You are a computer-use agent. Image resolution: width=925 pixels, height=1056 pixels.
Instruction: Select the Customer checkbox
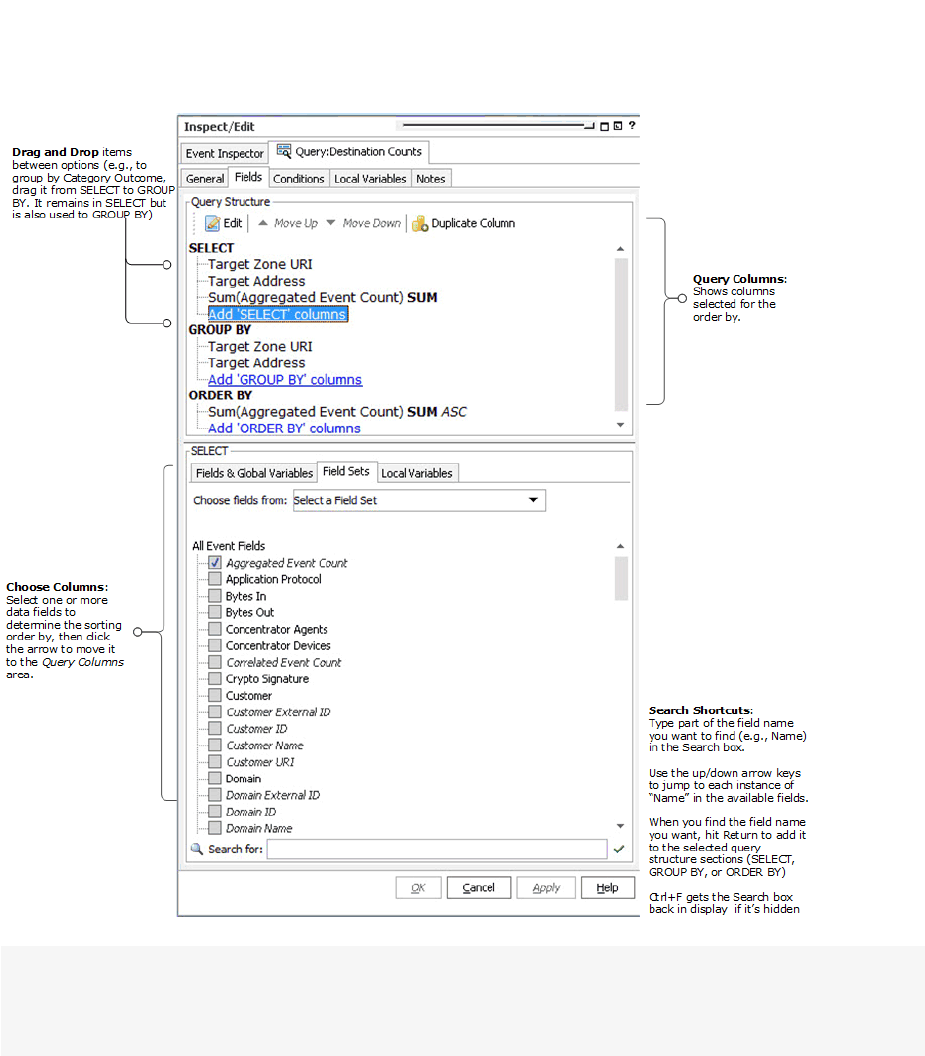coord(215,695)
